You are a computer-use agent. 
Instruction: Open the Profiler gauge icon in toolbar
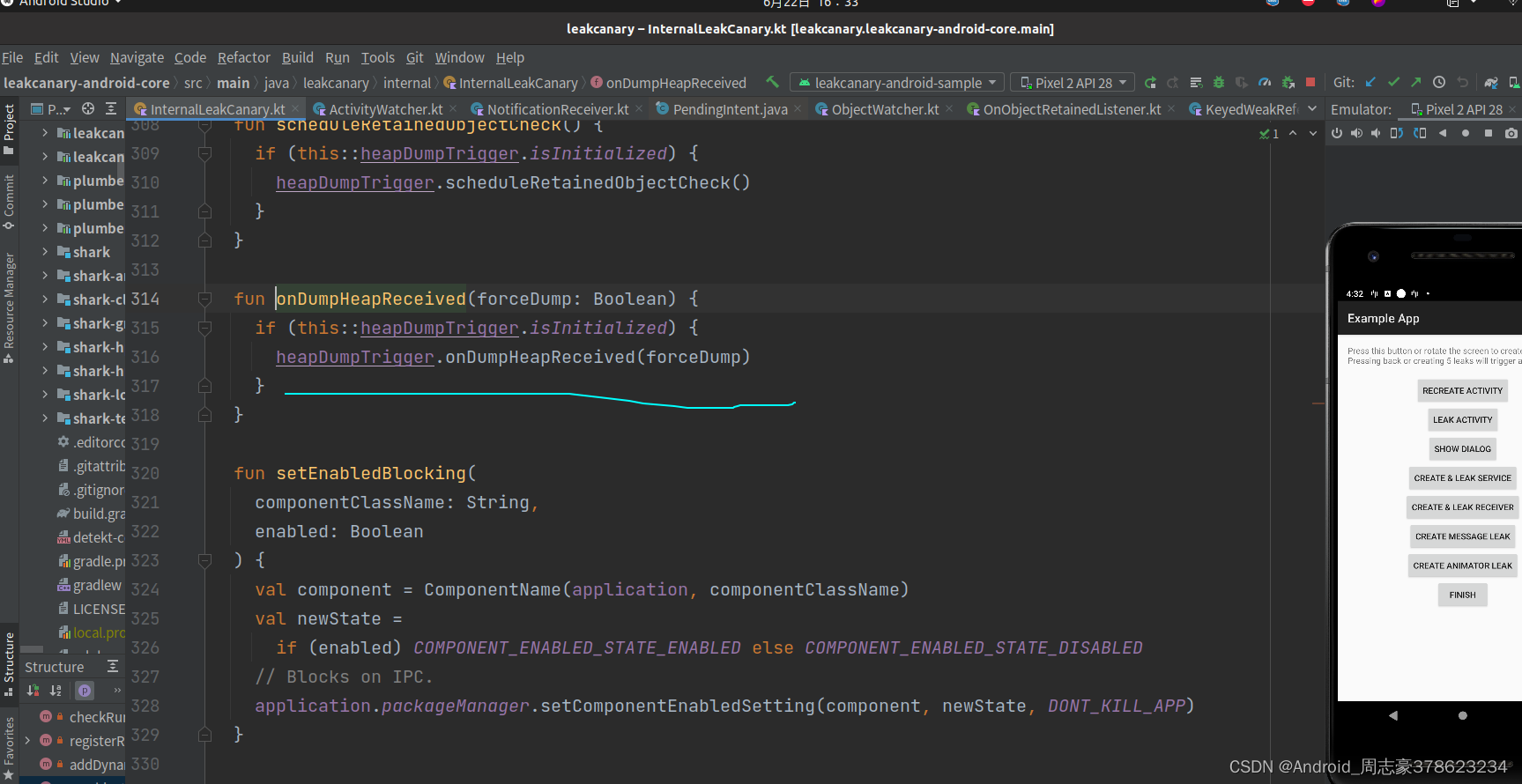point(1265,82)
